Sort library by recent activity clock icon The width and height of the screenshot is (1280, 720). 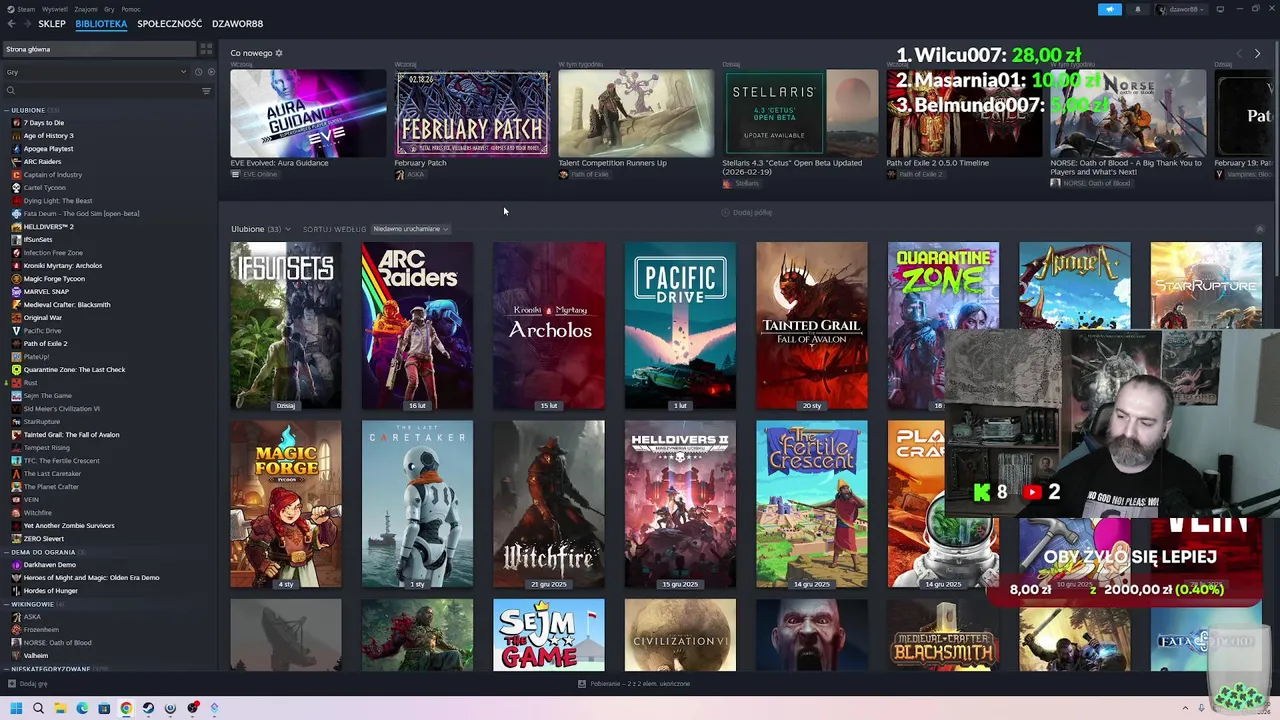click(x=198, y=72)
